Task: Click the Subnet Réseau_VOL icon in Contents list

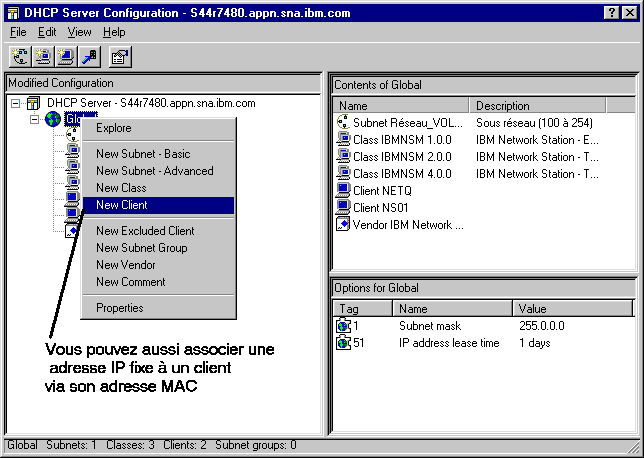Action: [343, 122]
